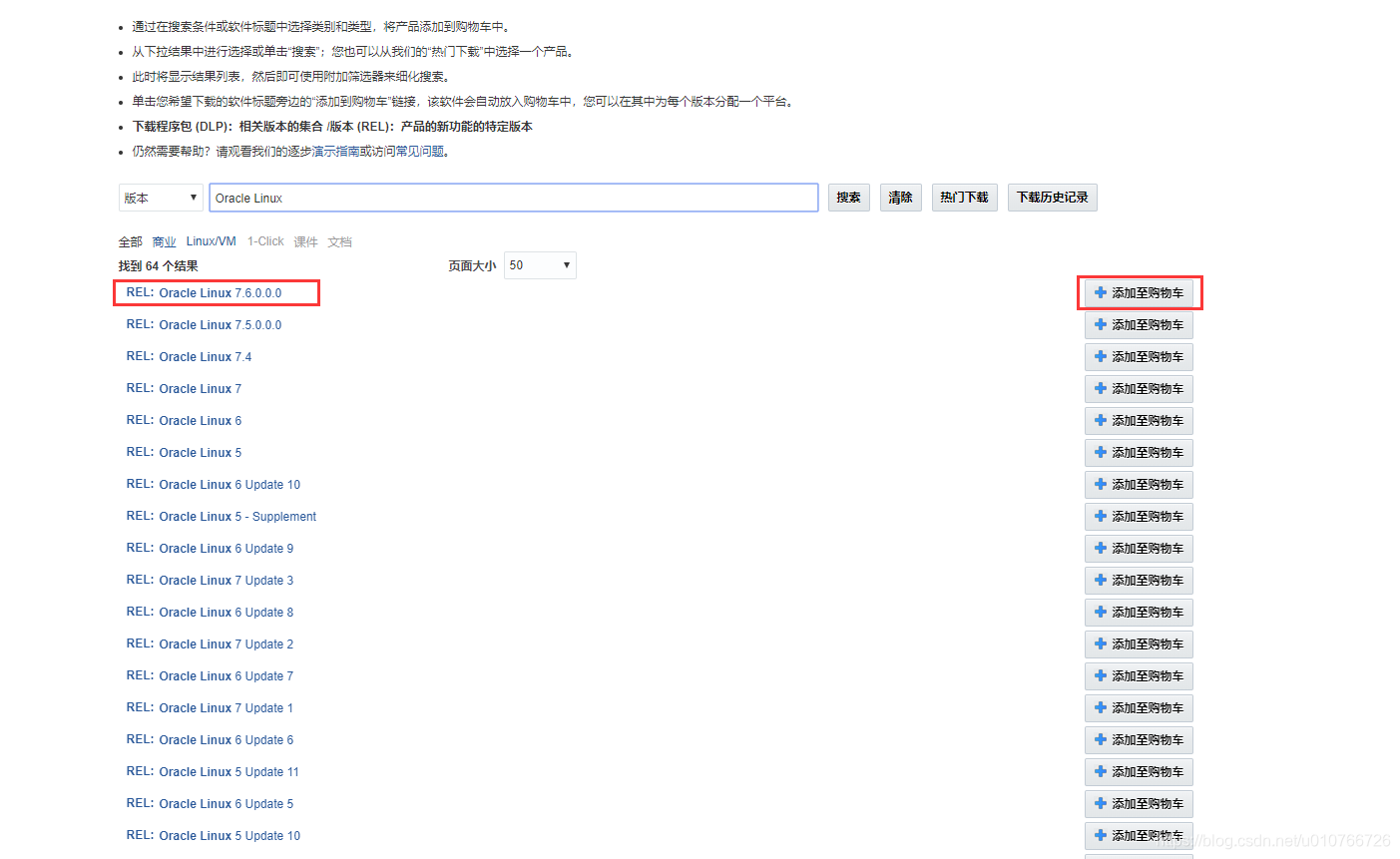Open REL: Oracle Linux 6 link
Screen dimensions: 1400x859
pos(185,421)
